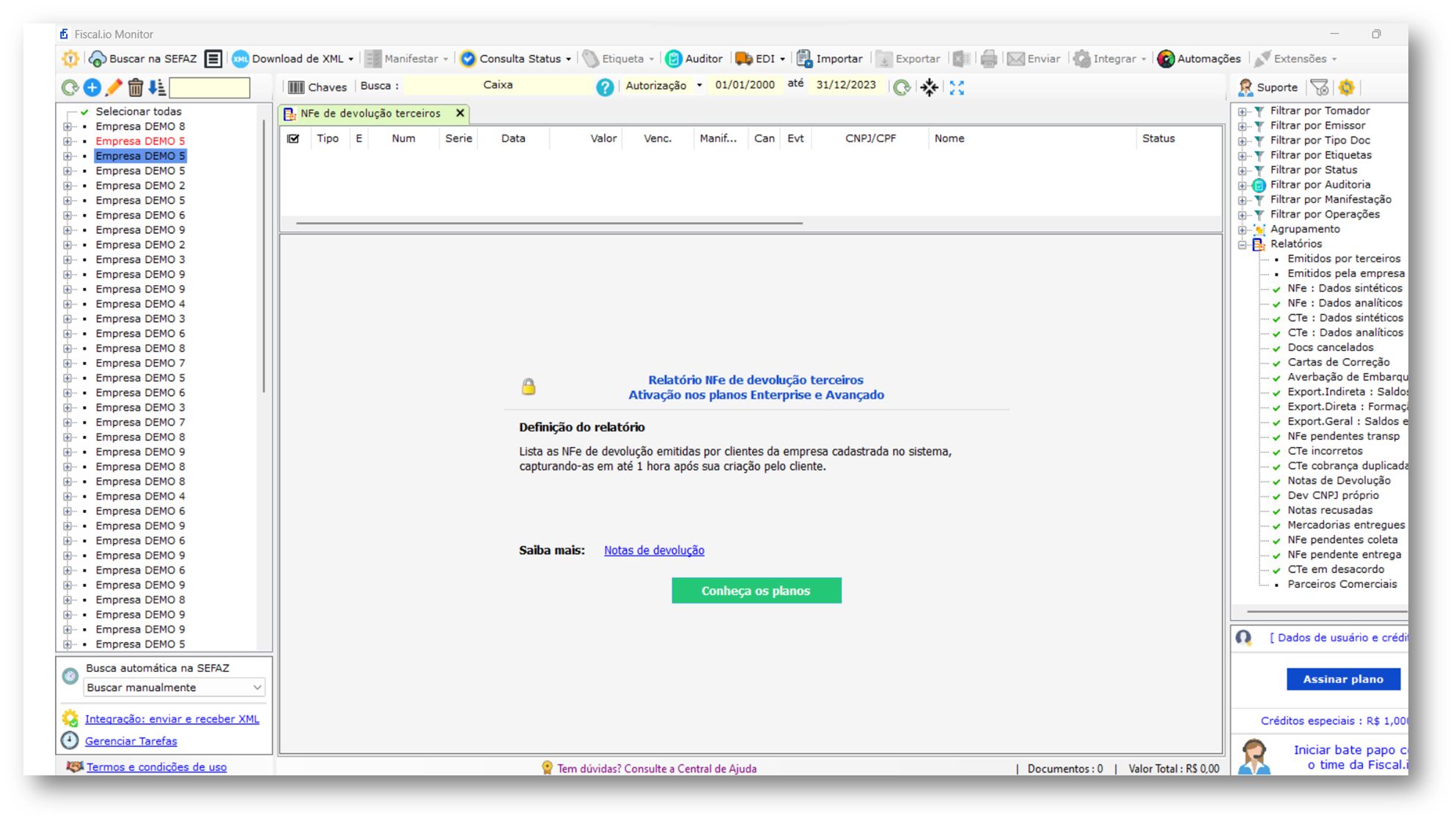This screenshot has height=823, width=1456.
Task: Open the Consulta Status dropdown arrow
Action: (568, 59)
